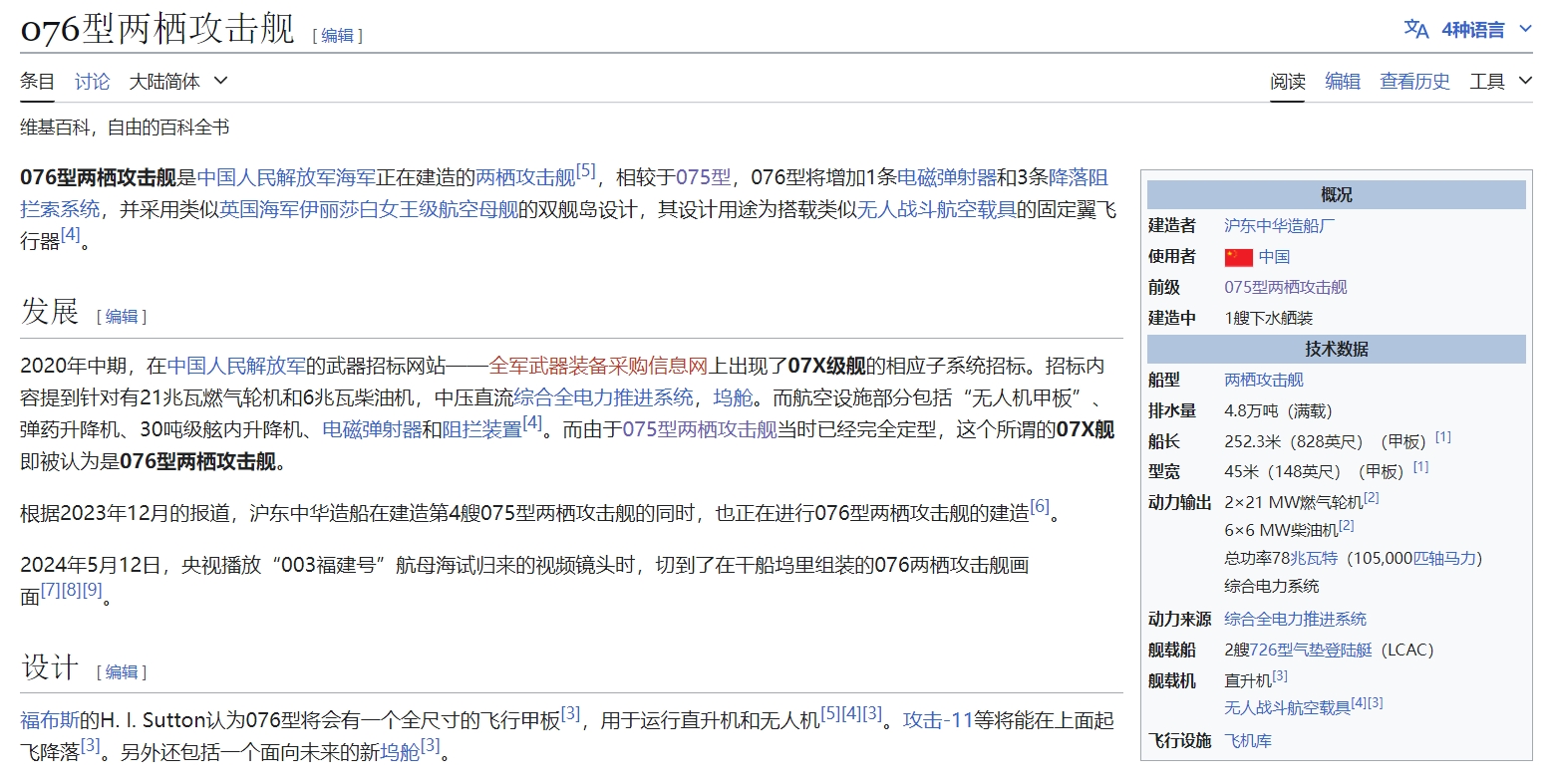Viewport: 1555px width, 784px height.
Task: Open the 中国 link in infobox
Action: click(1274, 257)
